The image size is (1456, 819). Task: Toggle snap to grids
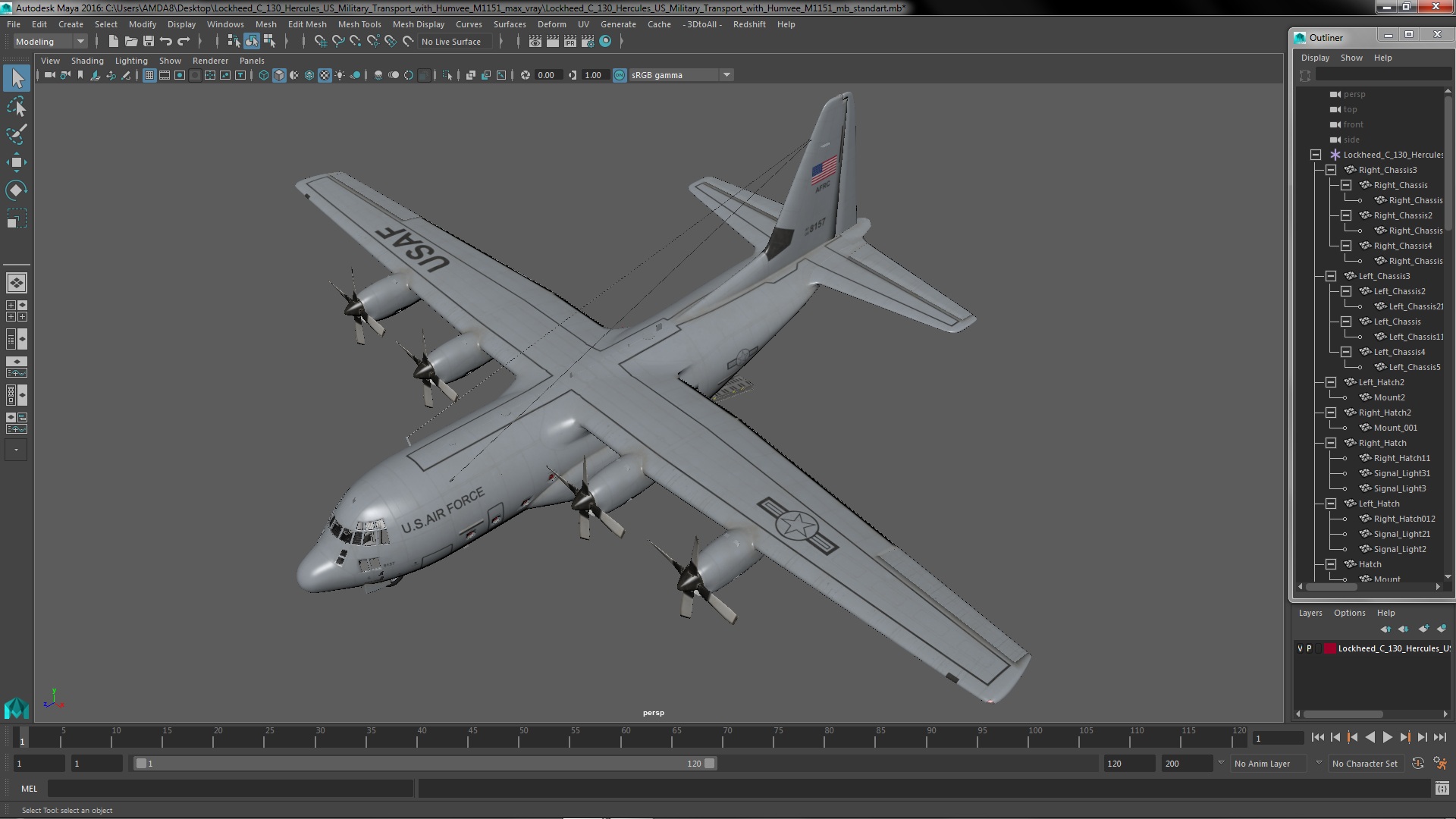tap(320, 42)
